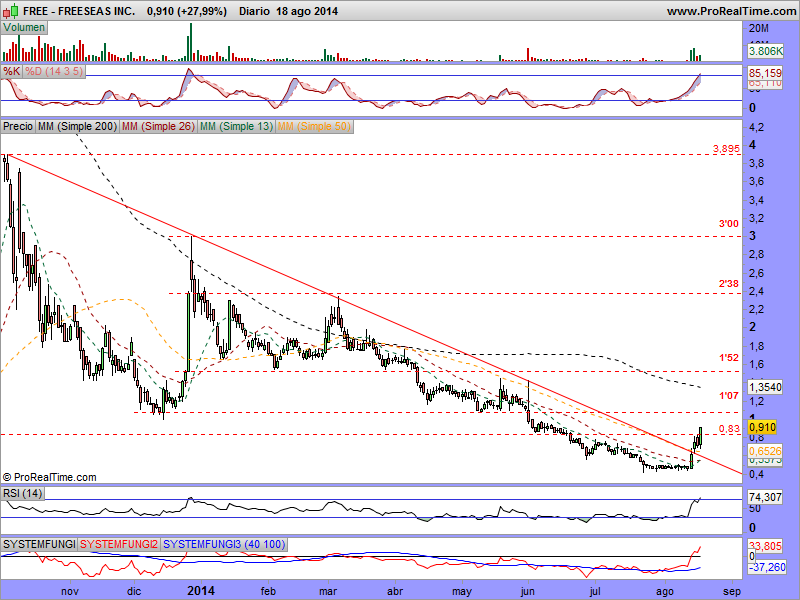Click the MM (Simple 13) moving average label
Viewport: 800px width, 600px height.
coord(236,127)
